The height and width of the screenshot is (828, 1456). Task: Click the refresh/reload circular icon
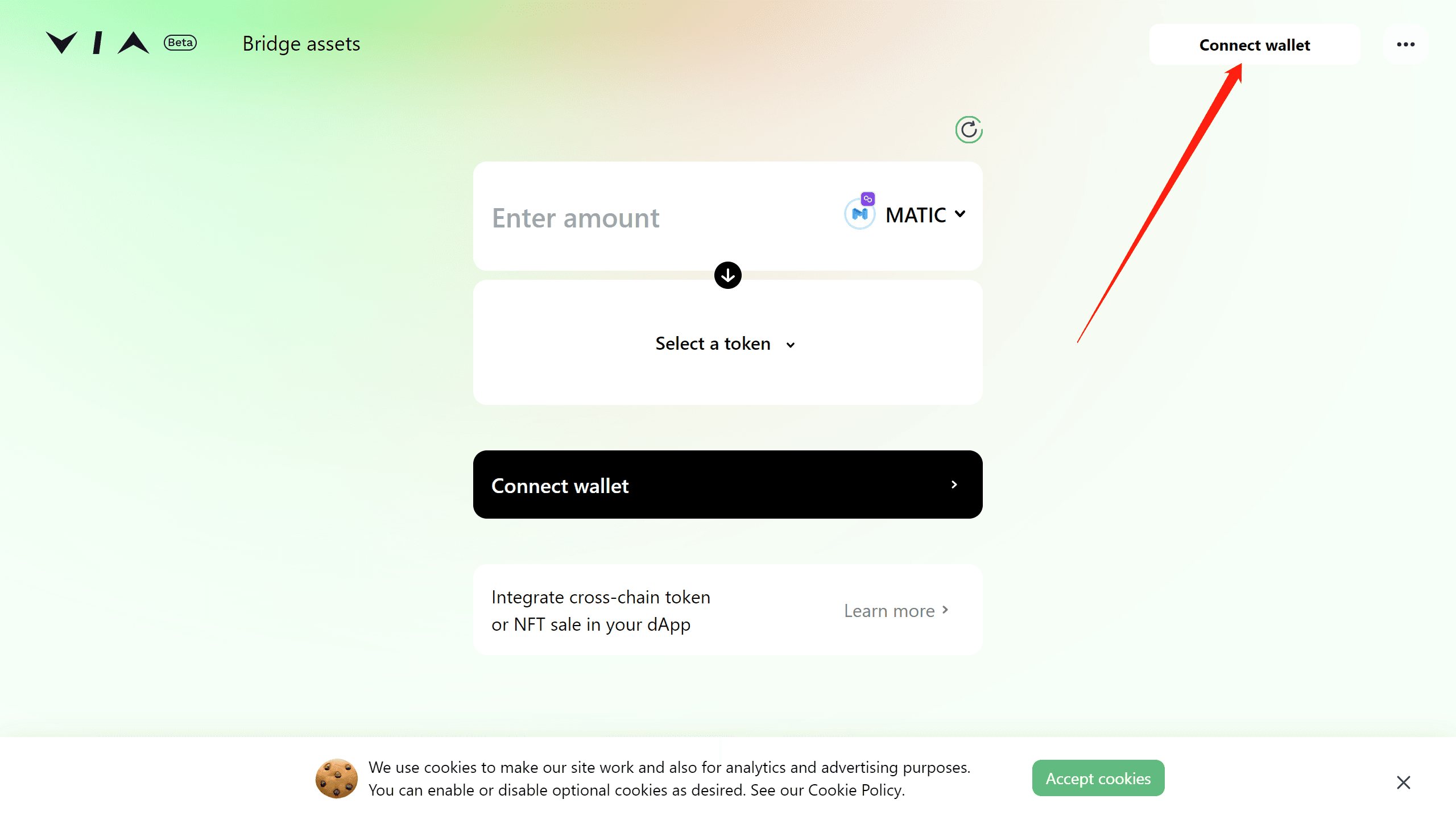pos(967,128)
